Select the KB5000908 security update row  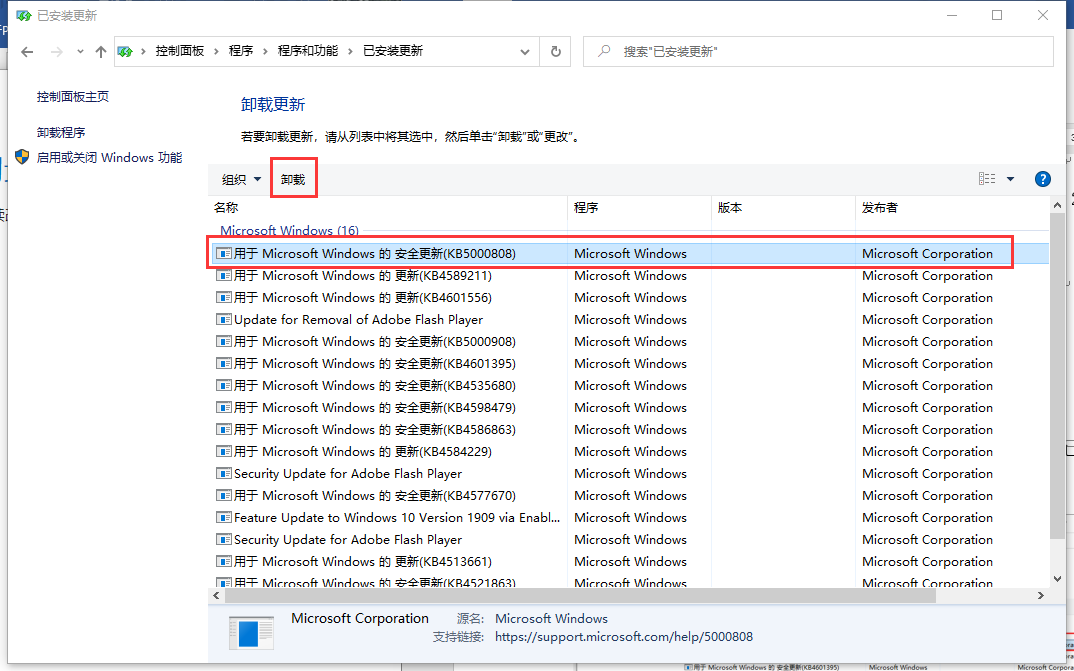tap(629, 341)
